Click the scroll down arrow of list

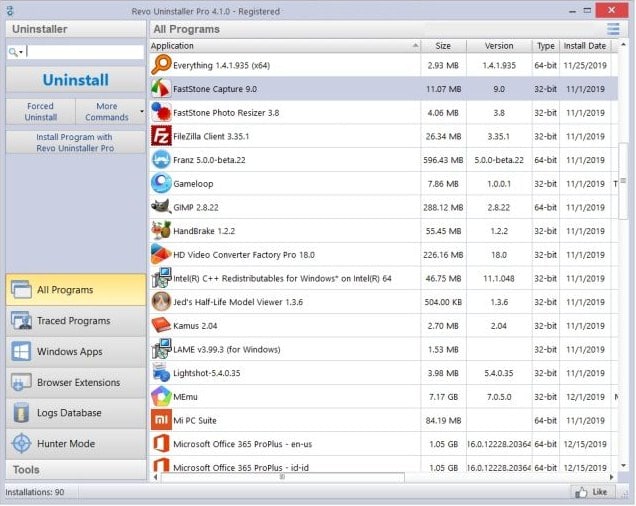click(623, 465)
